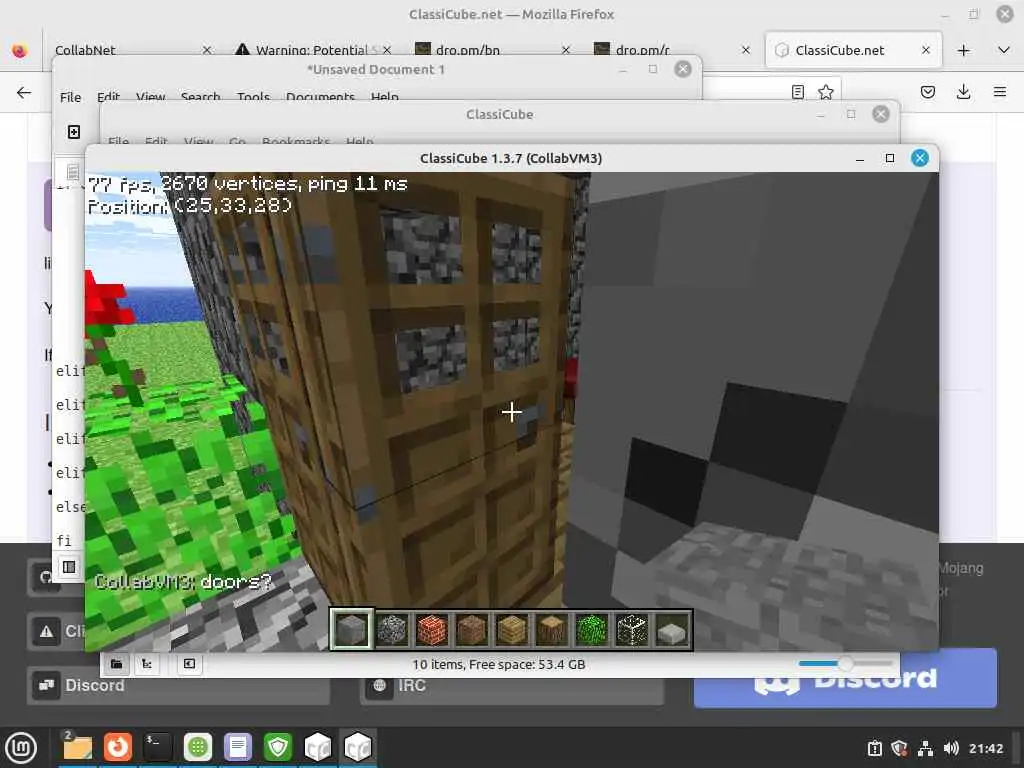1024x768 pixels.
Task: Close the ClassiCube.net tab
Action: click(x=925, y=50)
